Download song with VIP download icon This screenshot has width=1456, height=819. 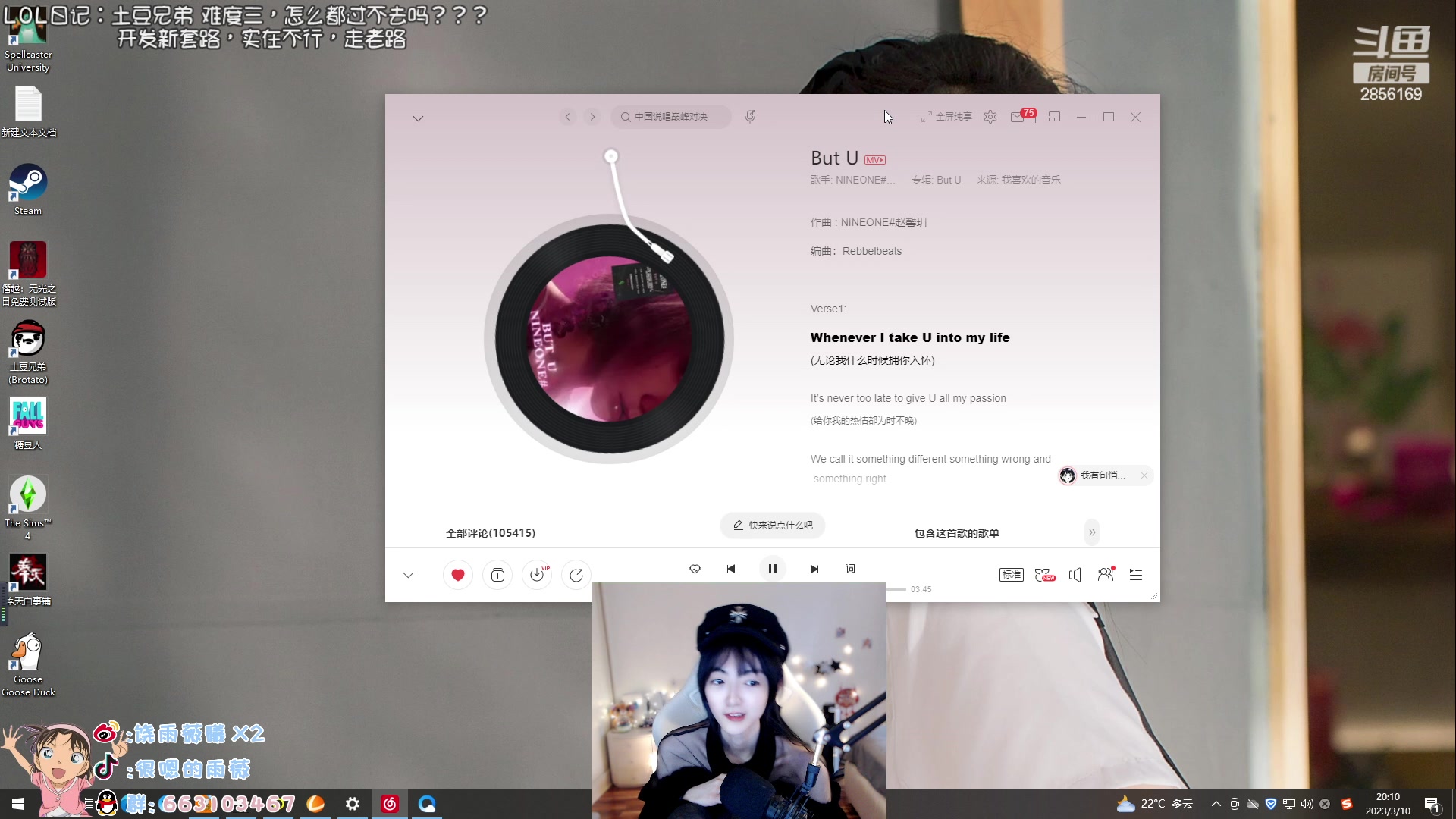click(x=537, y=575)
